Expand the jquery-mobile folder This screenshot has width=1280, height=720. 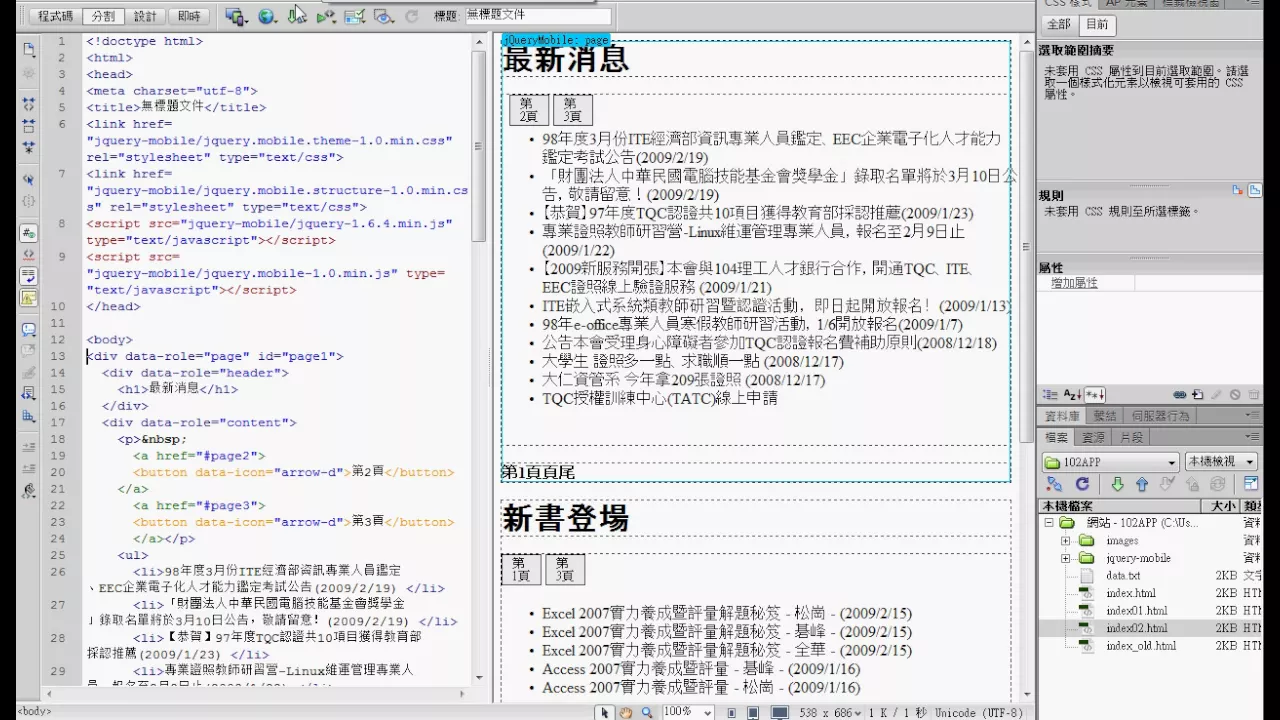point(1066,558)
